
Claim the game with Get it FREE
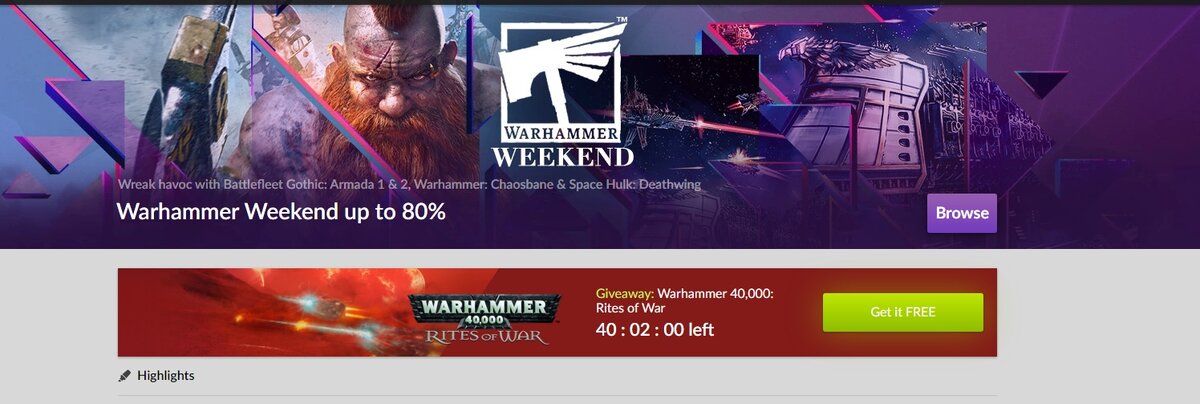pyautogui.click(x=902, y=312)
